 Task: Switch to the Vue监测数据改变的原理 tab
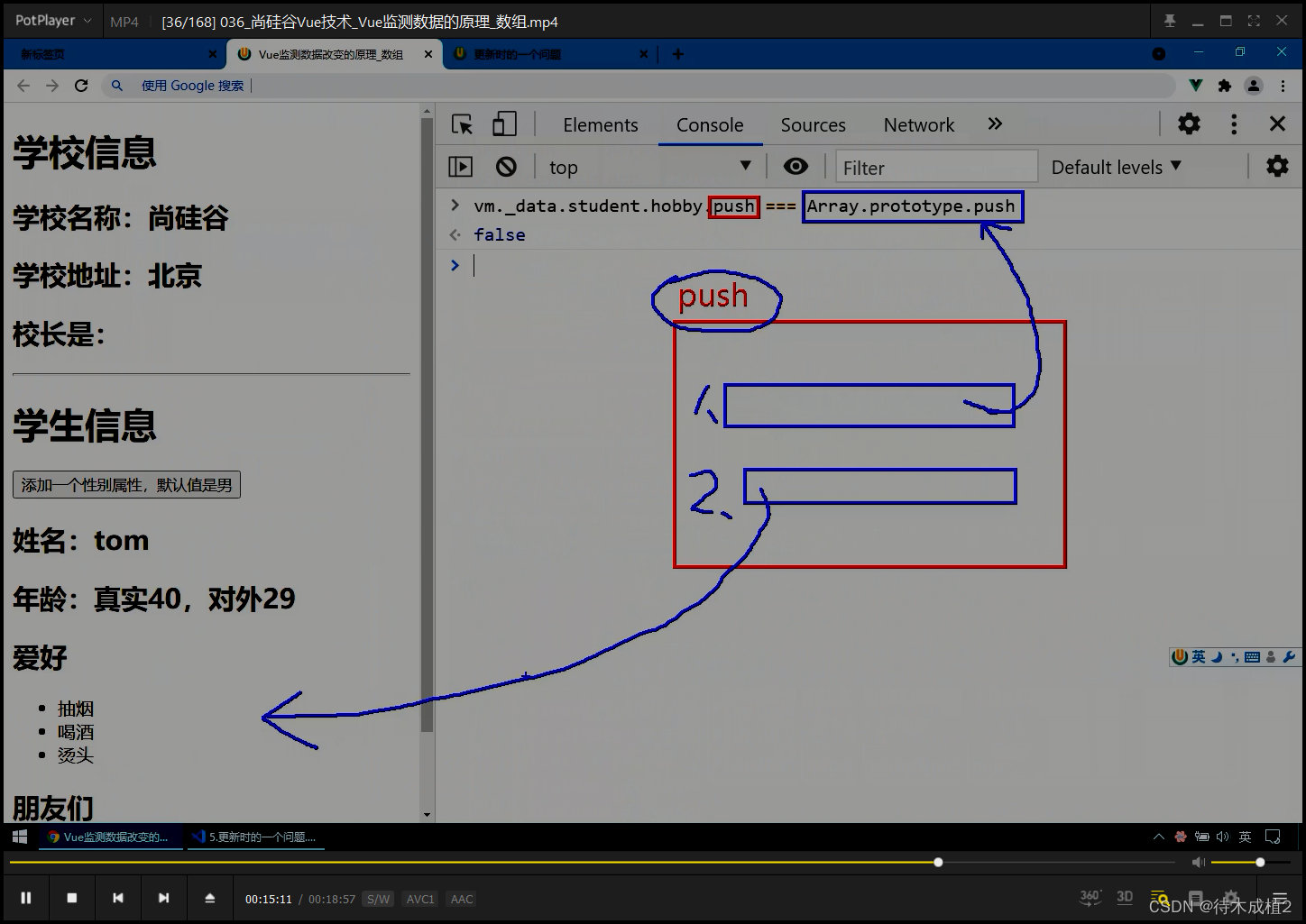click(x=331, y=54)
